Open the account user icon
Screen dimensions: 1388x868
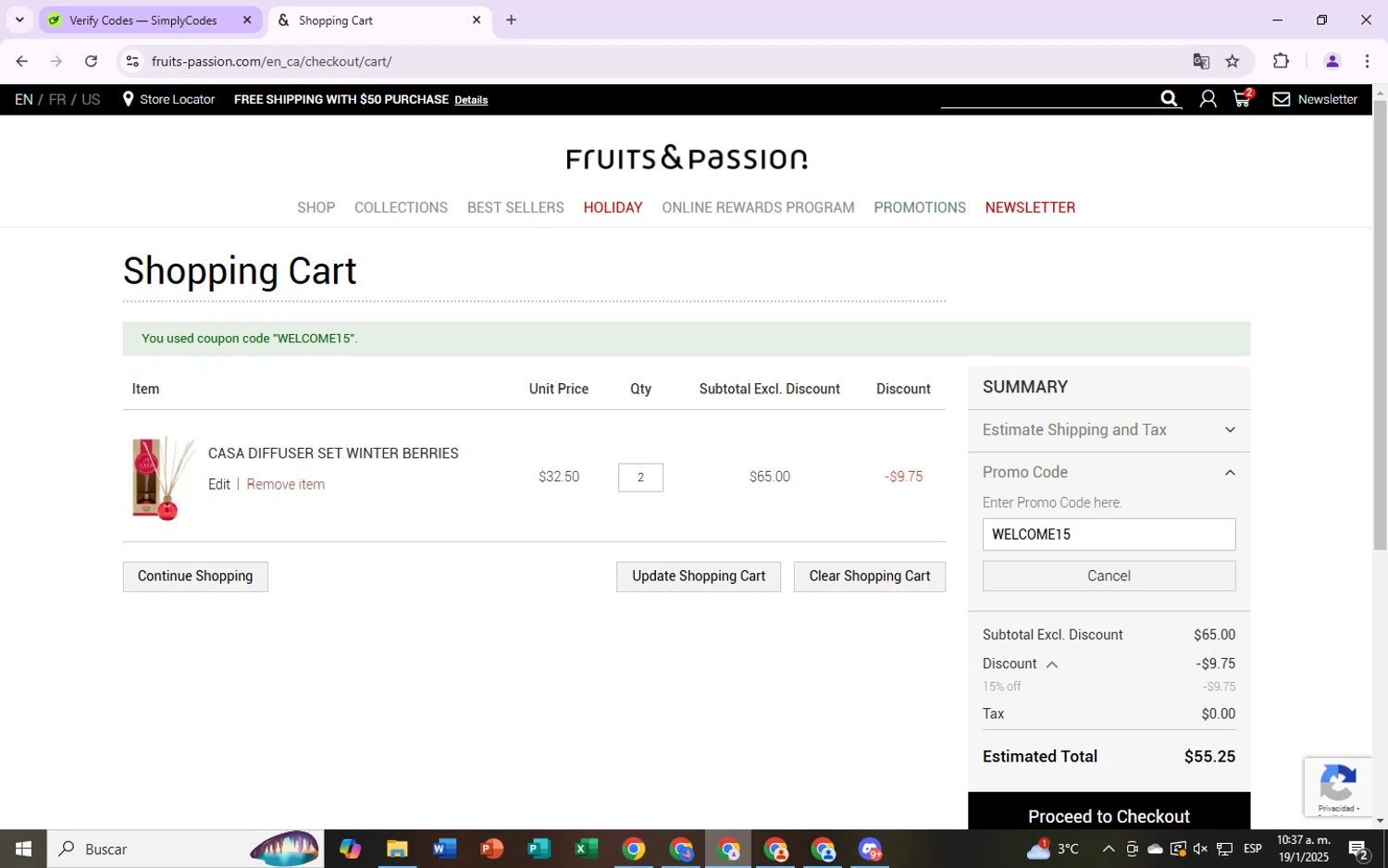pos(1208,99)
